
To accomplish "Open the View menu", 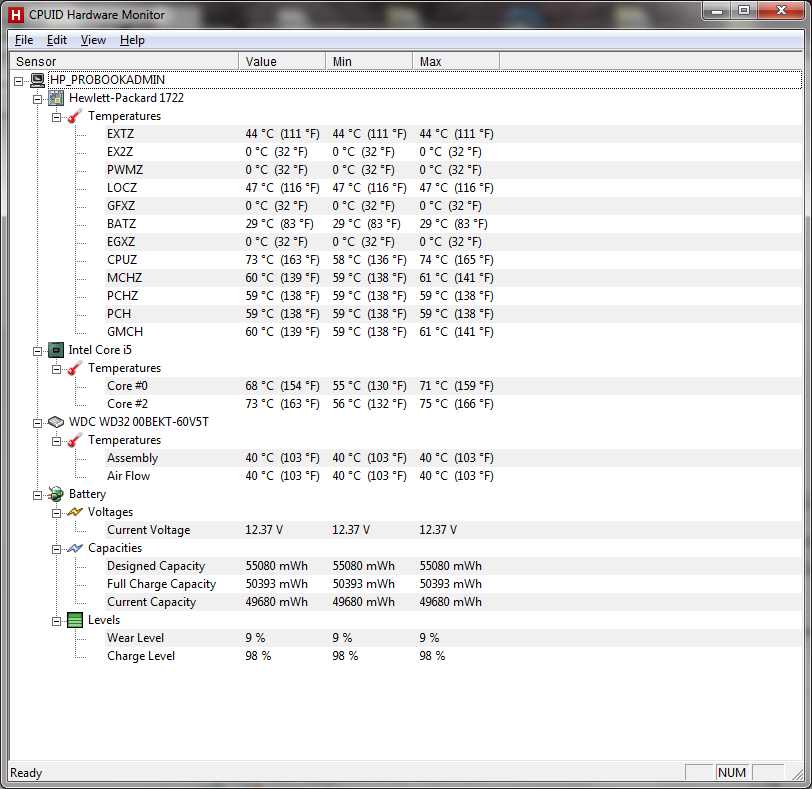I will tap(93, 40).
